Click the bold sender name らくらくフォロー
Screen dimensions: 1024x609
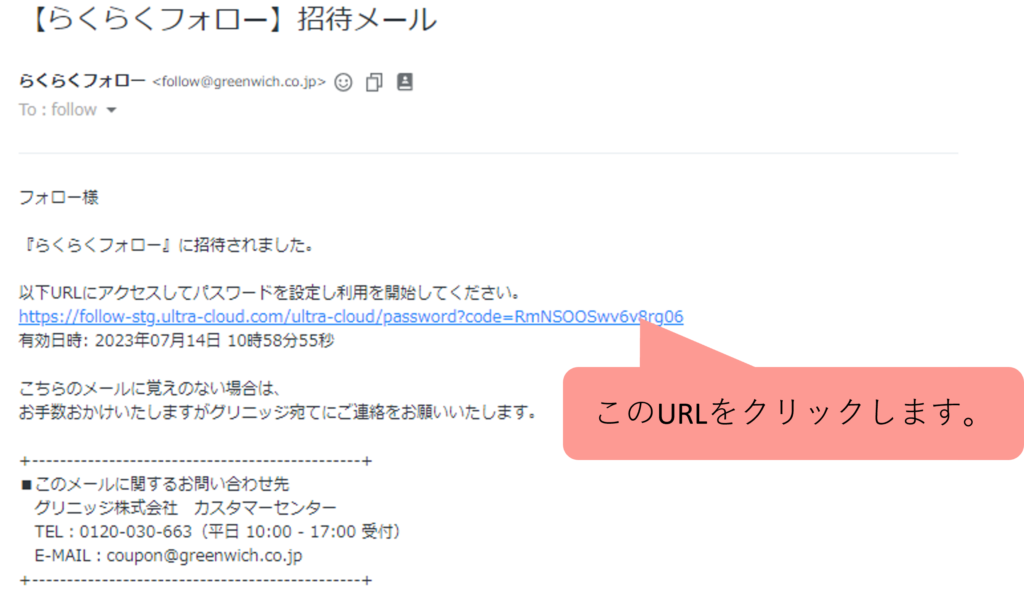[82, 81]
